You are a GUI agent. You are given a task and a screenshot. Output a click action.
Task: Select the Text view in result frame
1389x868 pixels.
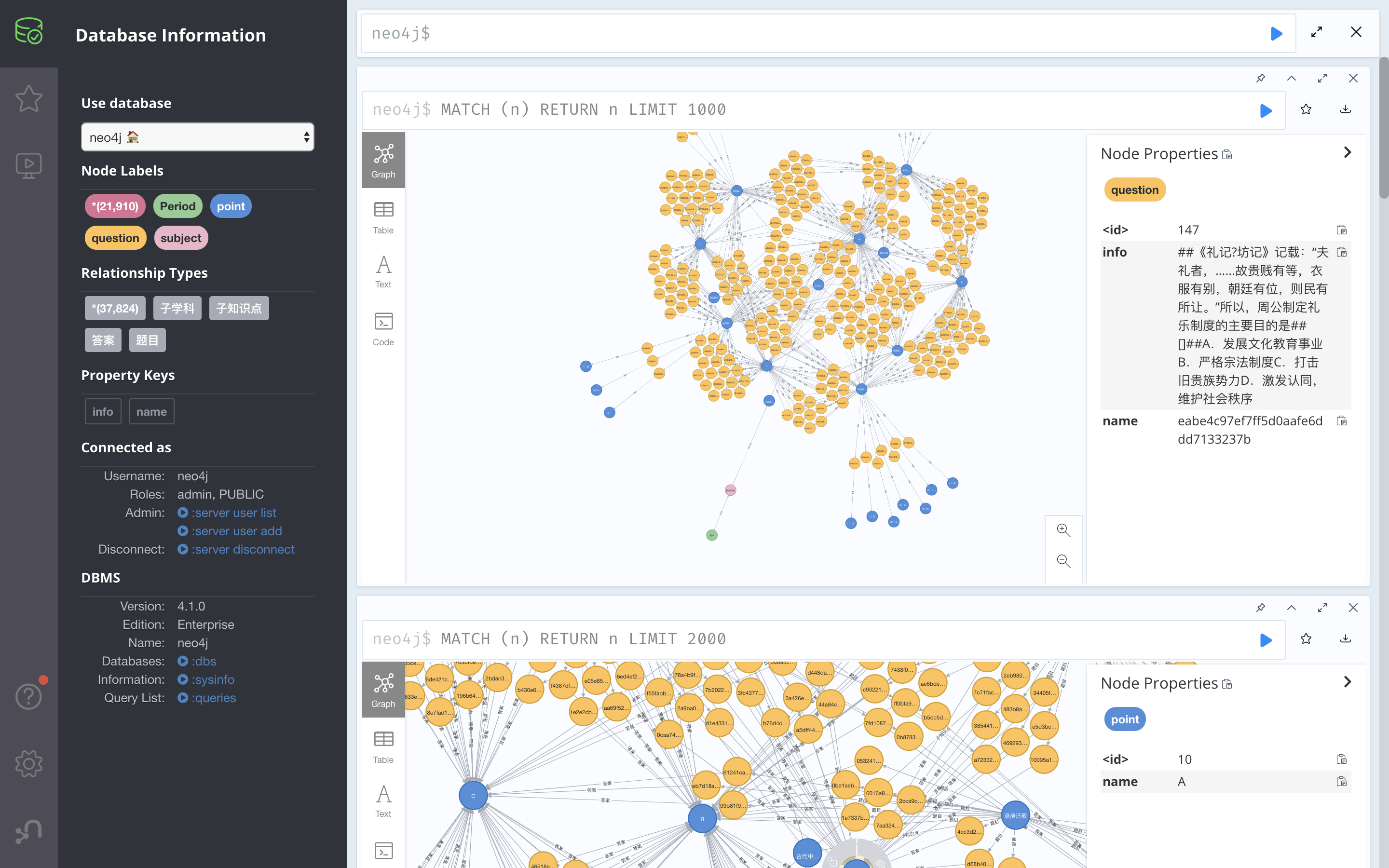[x=383, y=271]
